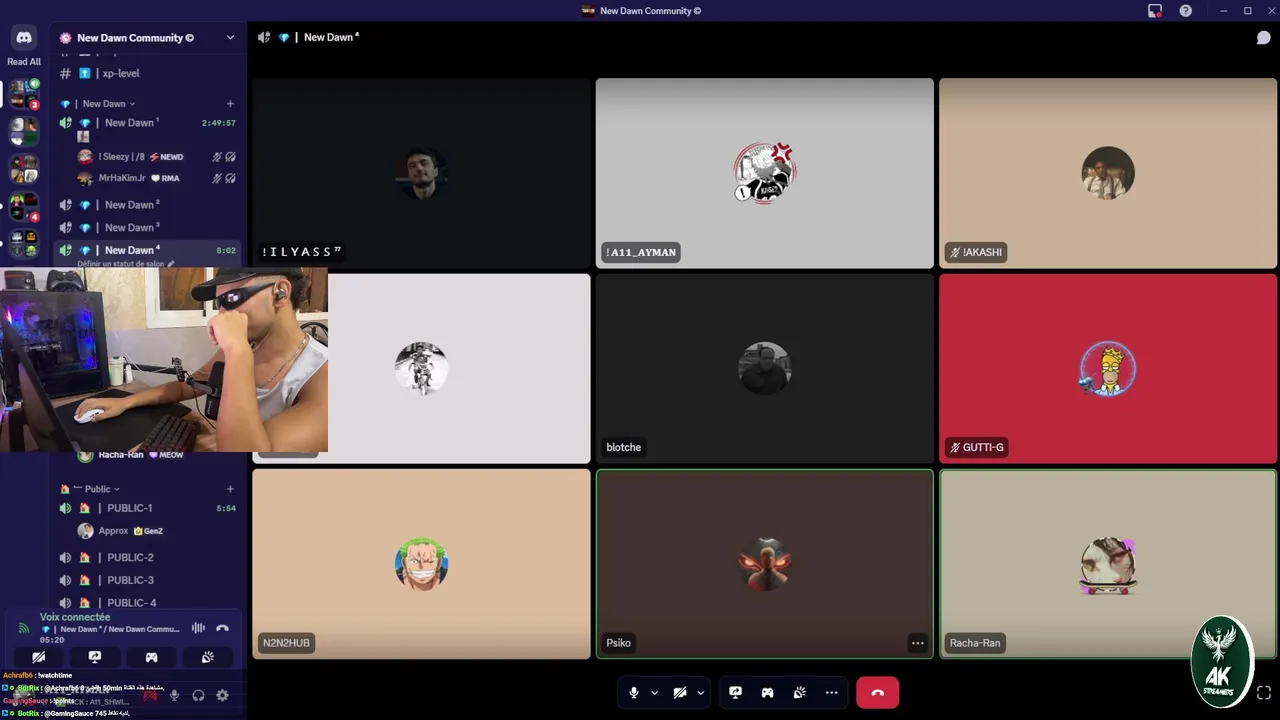Open Discord home direct messages icon
This screenshot has height=720, width=1280.
point(24,38)
